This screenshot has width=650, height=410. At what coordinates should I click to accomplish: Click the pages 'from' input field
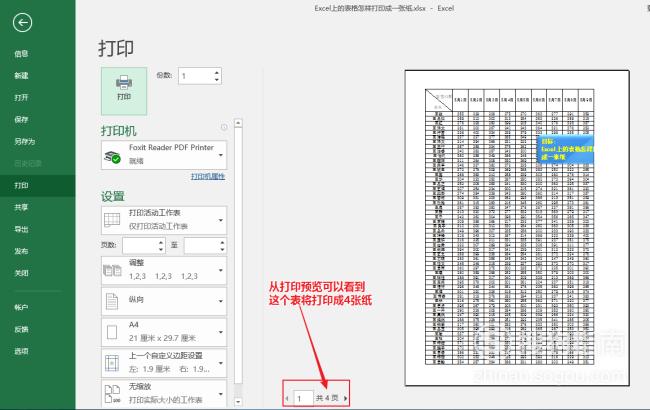[140, 245]
